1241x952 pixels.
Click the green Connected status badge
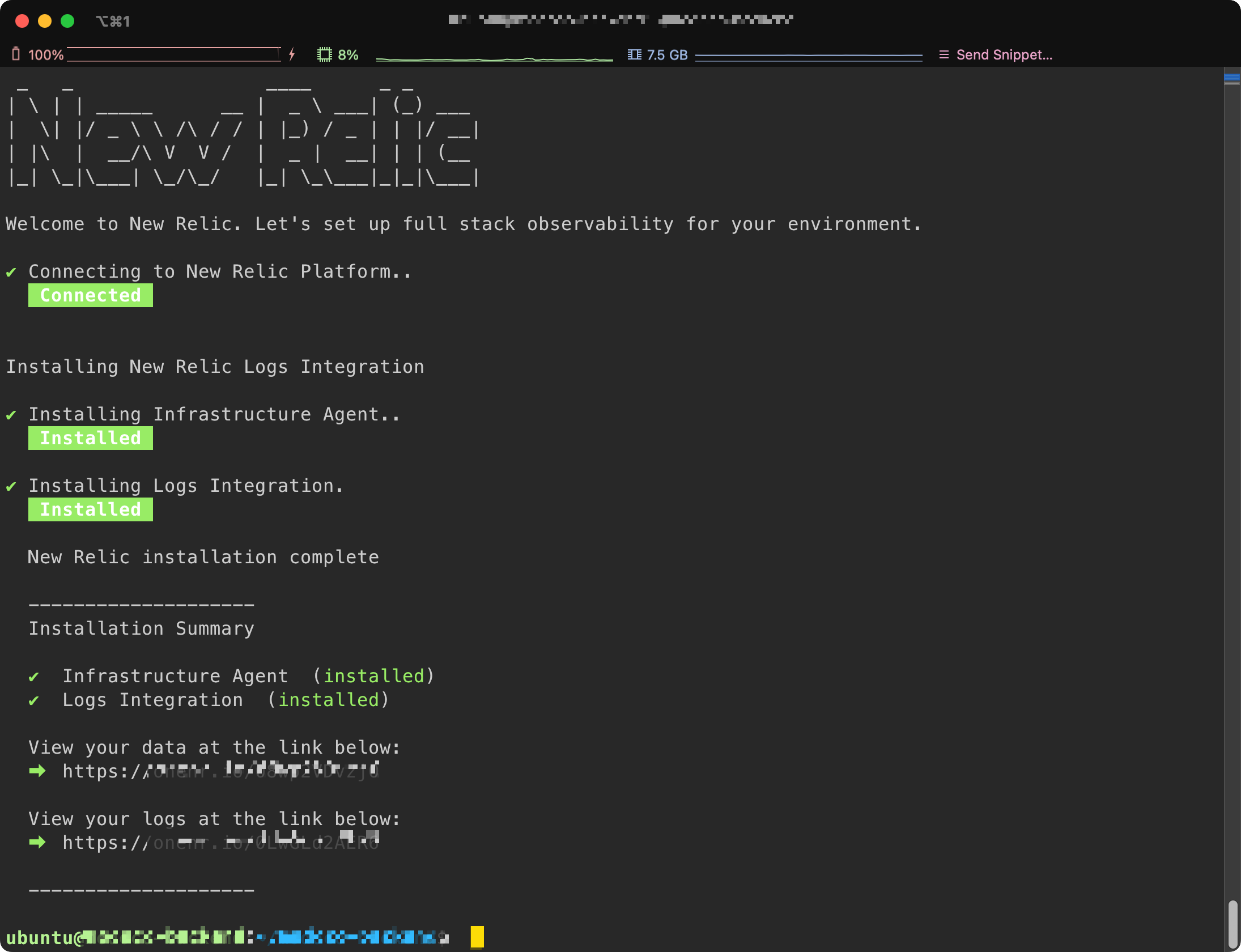(x=91, y=295)
